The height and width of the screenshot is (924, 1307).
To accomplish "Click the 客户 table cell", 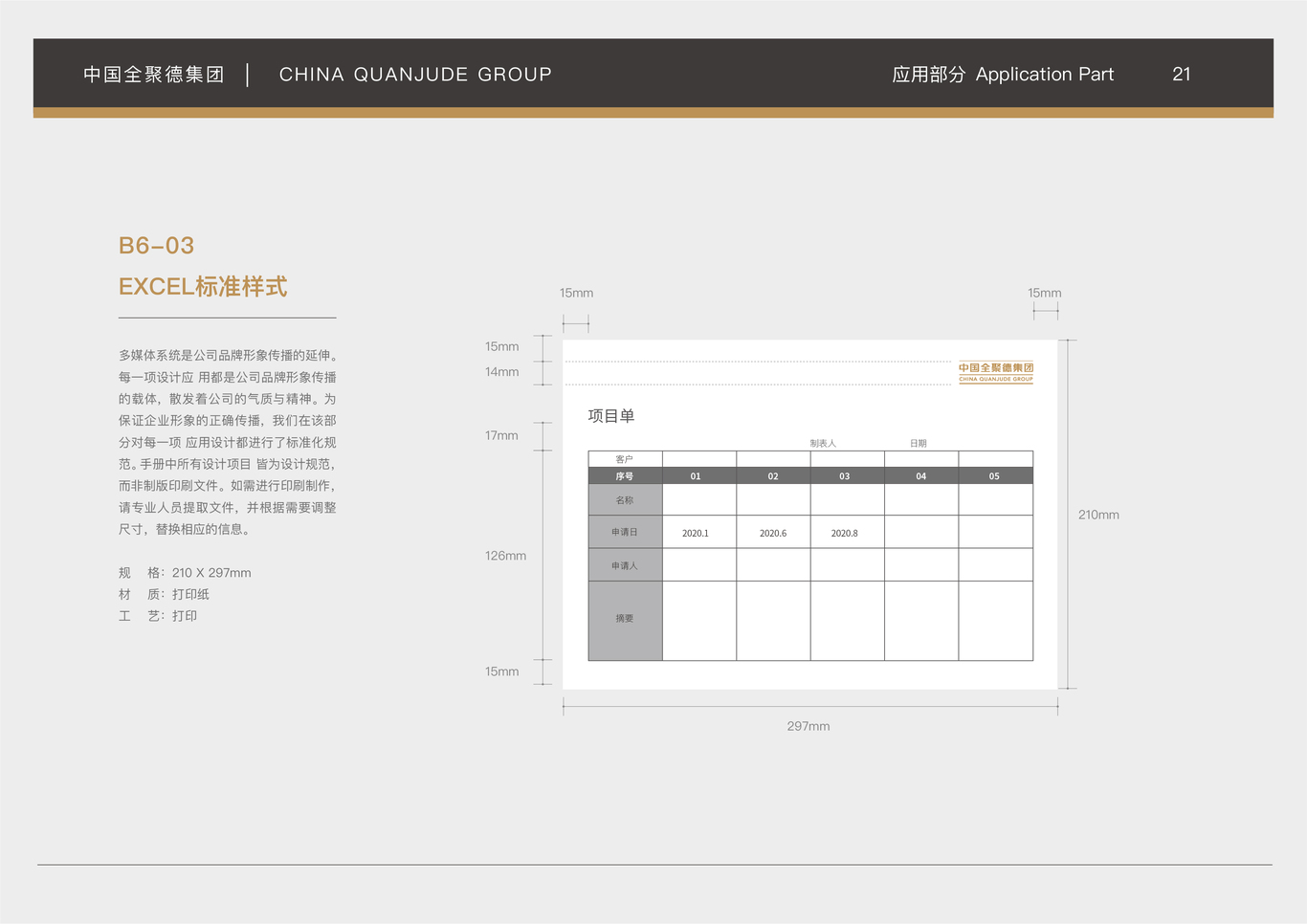I will pyautogui.click(x=625, y=459).
